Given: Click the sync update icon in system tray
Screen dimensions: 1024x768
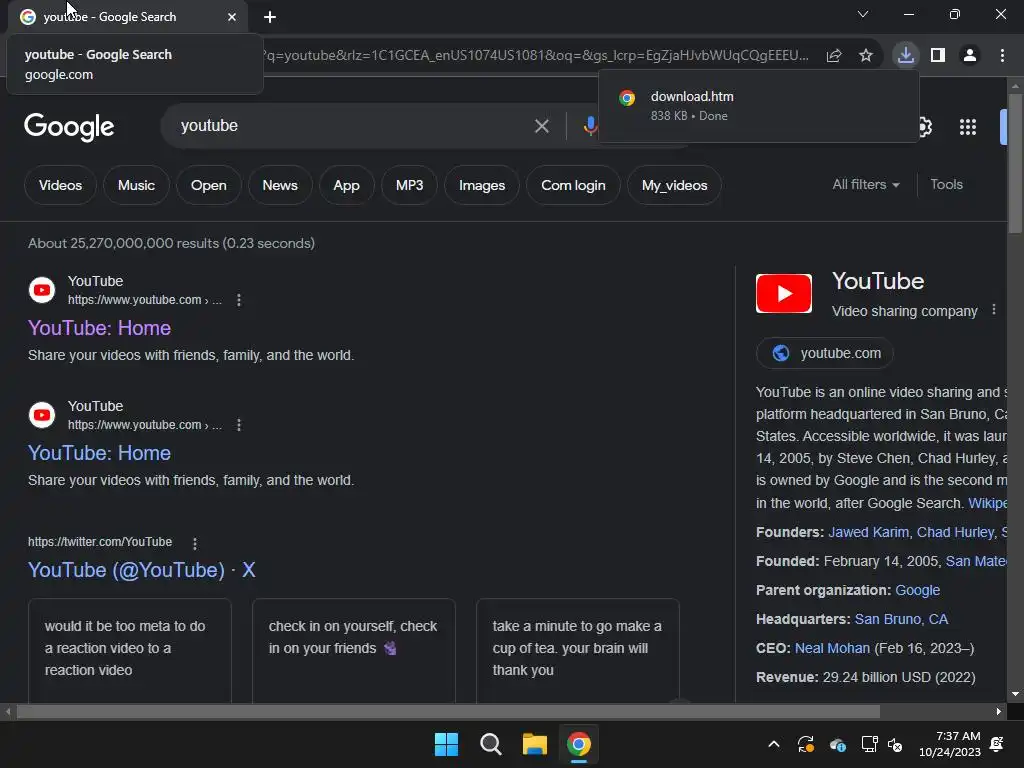Looking at the screenshot, I should [x=806, y=744].
